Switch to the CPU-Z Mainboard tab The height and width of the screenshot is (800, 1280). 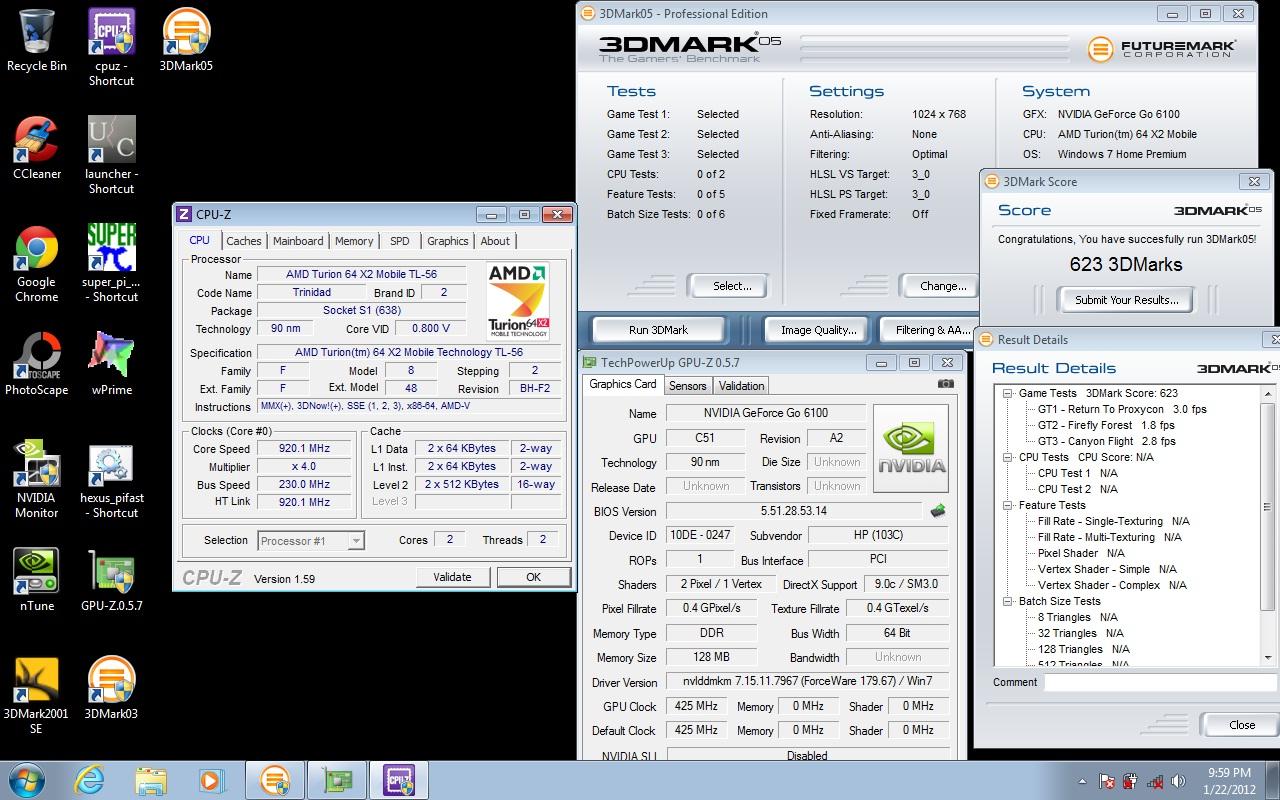click(x=298, y=241)
